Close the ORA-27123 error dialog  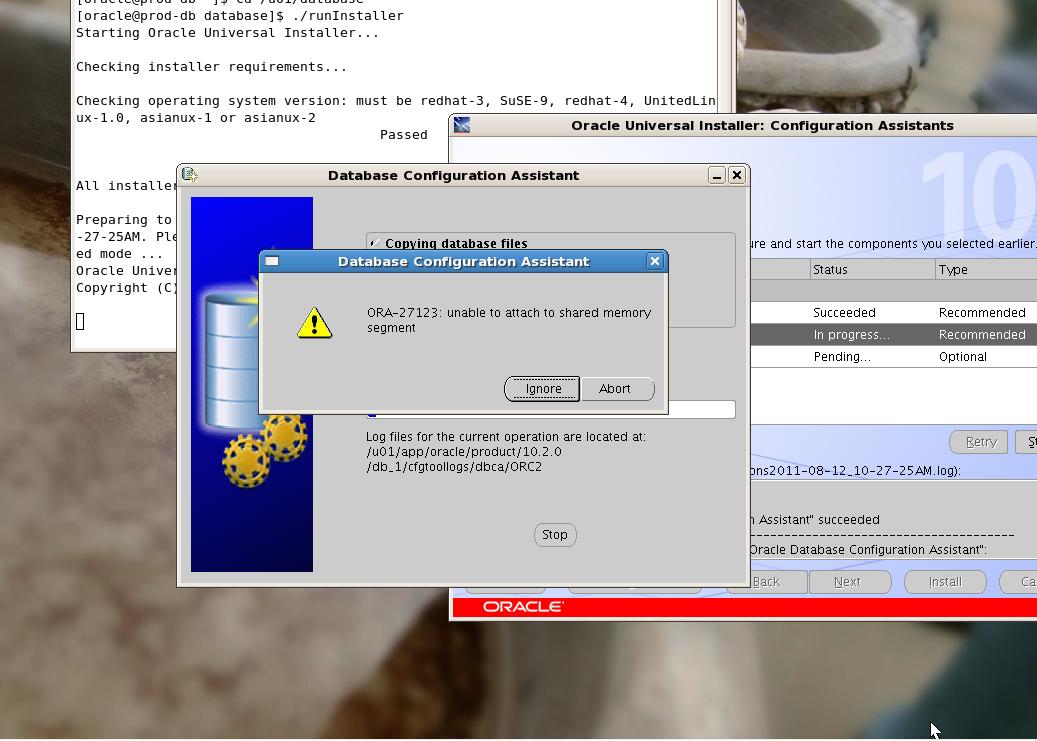[655, 261]
